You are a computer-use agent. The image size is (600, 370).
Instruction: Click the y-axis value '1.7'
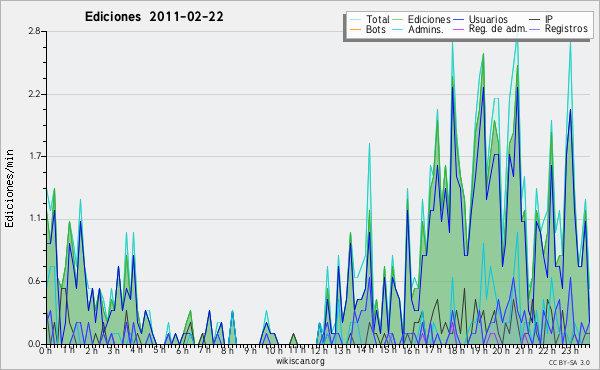click(x=34, y=156)
